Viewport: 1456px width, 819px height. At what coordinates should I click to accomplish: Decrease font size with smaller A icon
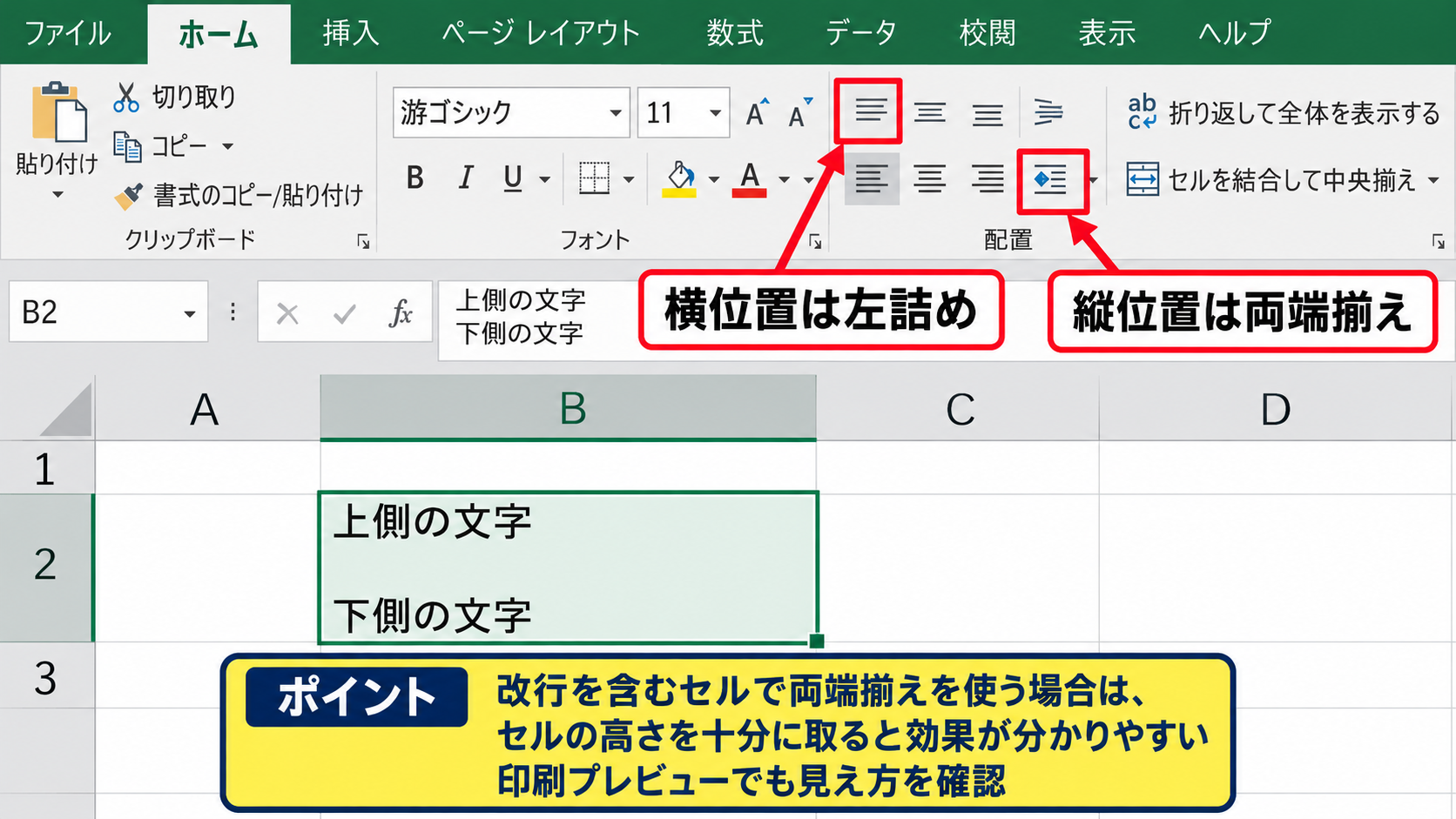click(x=799, y=112)
